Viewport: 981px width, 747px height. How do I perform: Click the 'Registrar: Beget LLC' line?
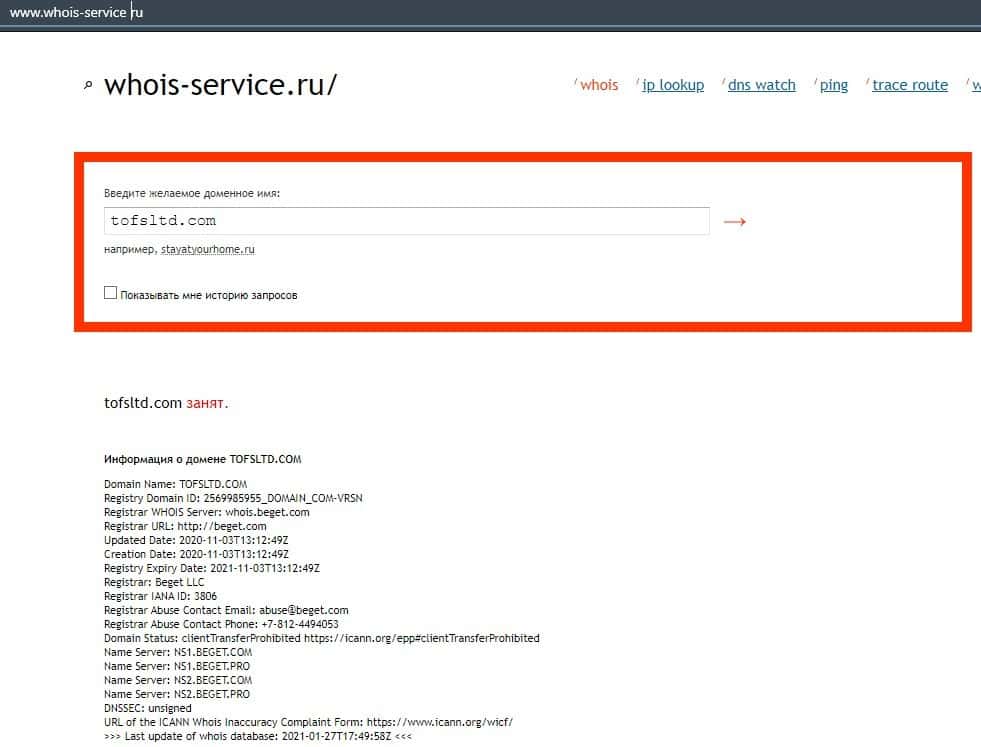[154, 582]
